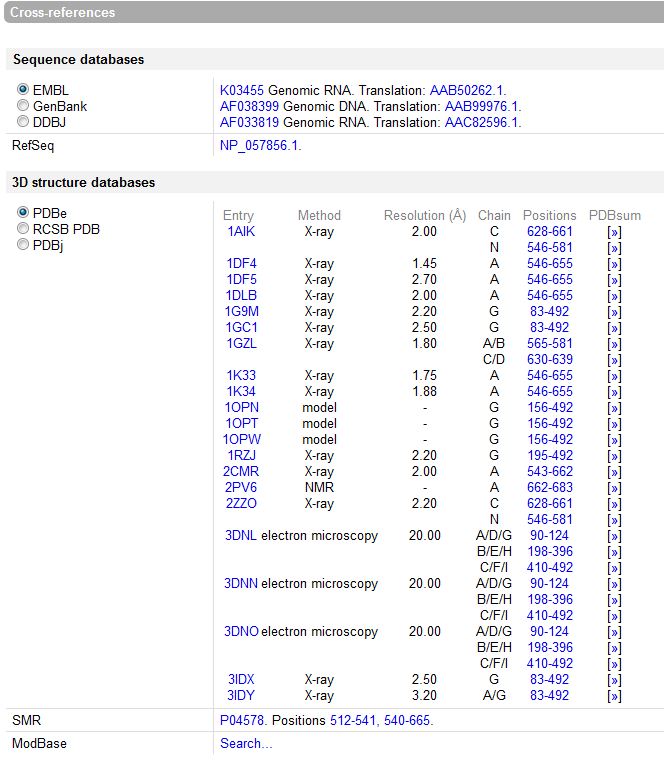Open PDBsum arrow link for entry 1DF4
The width and height of the screenshot is (664, 765).
pyautogui.click(x=614, y=264)
